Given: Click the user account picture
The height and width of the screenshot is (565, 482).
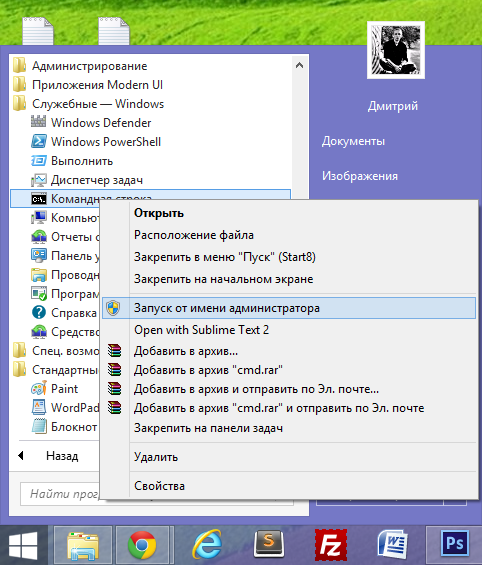Looking at the screenshot, I should tap(396, 50).
